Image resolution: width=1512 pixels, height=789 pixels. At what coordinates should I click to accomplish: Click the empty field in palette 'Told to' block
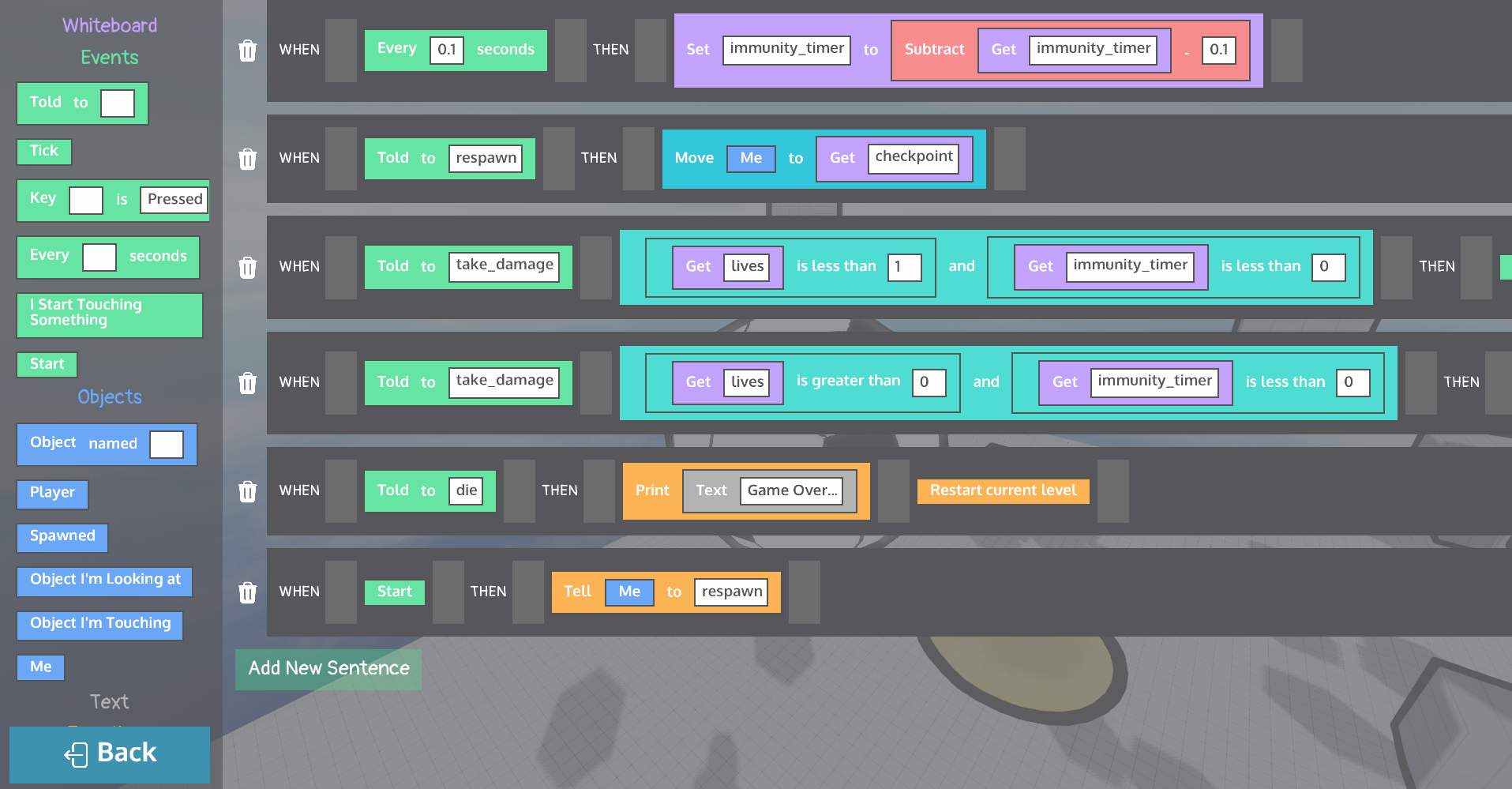[x=118, y=103]
